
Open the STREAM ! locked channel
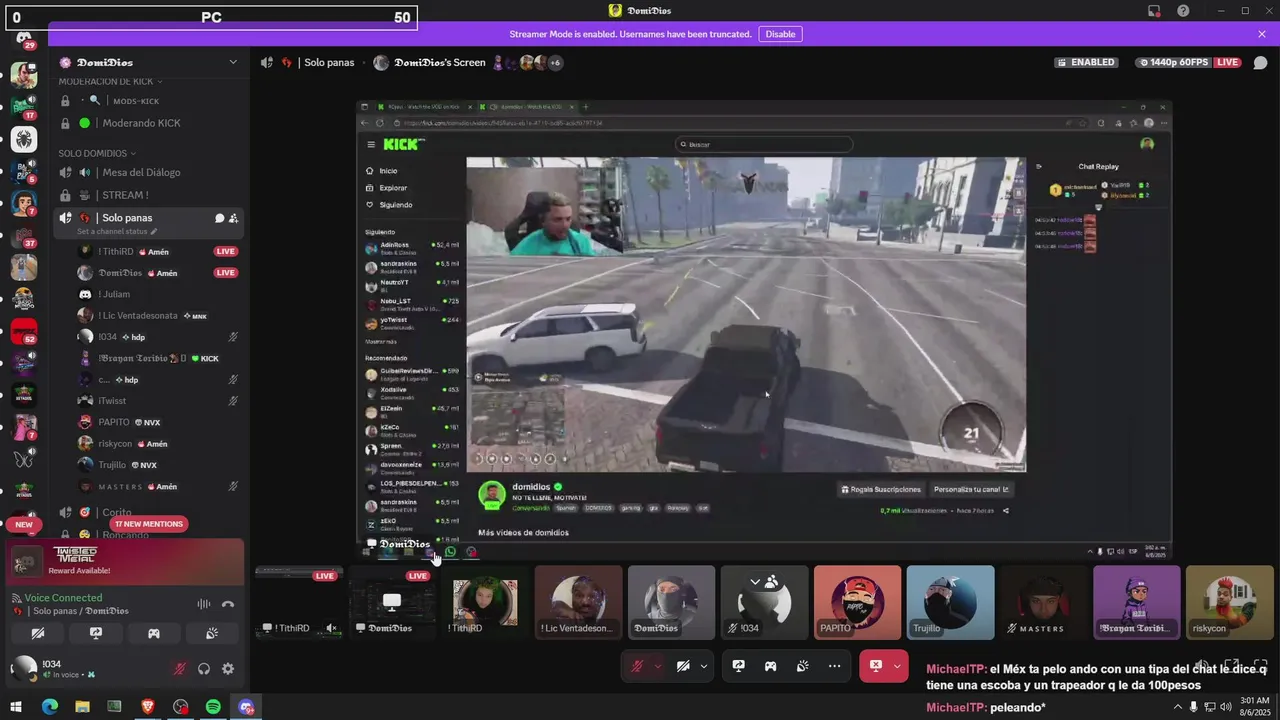click(x=149, y=195)
